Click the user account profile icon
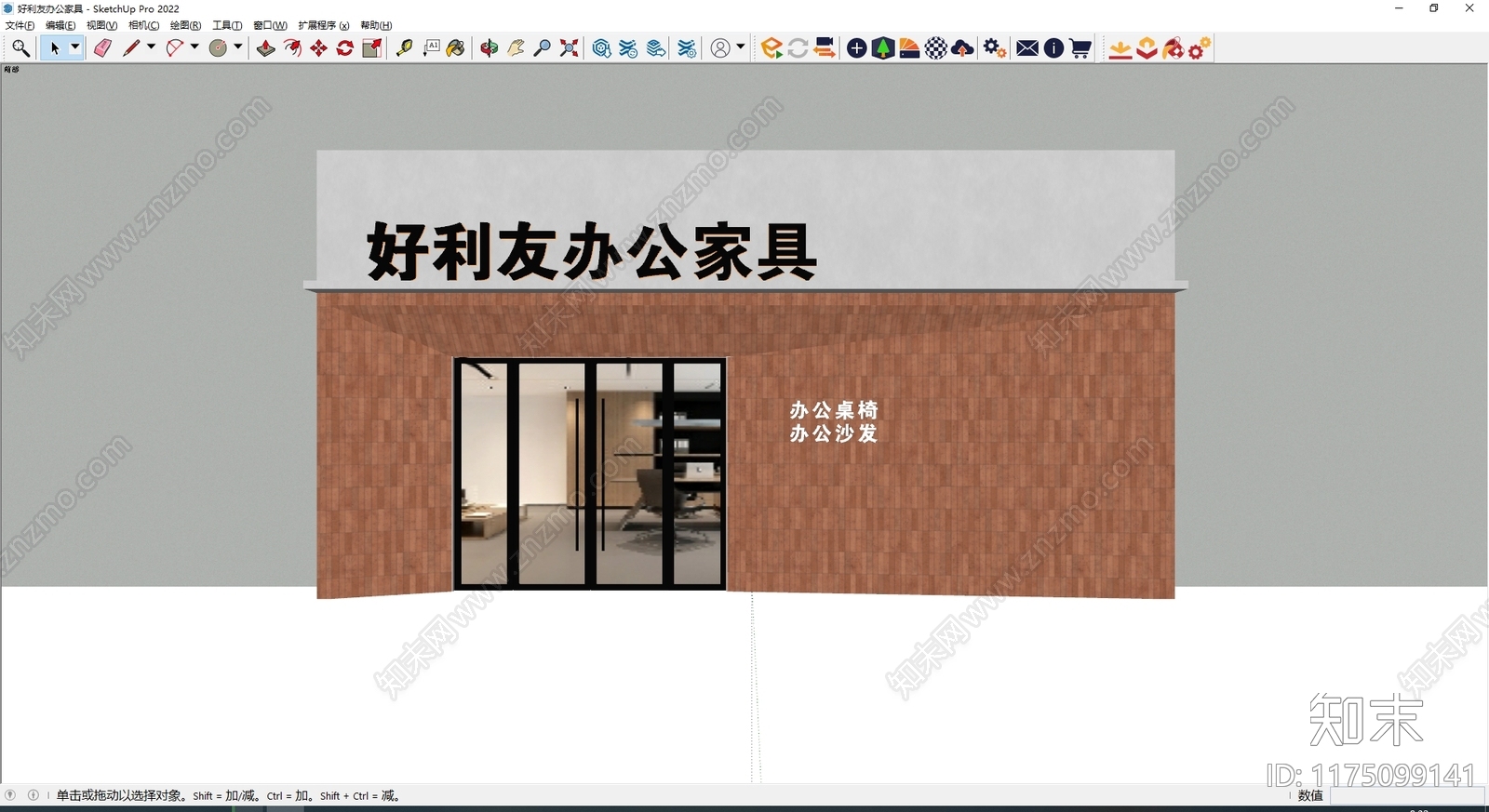 point(720,48)
